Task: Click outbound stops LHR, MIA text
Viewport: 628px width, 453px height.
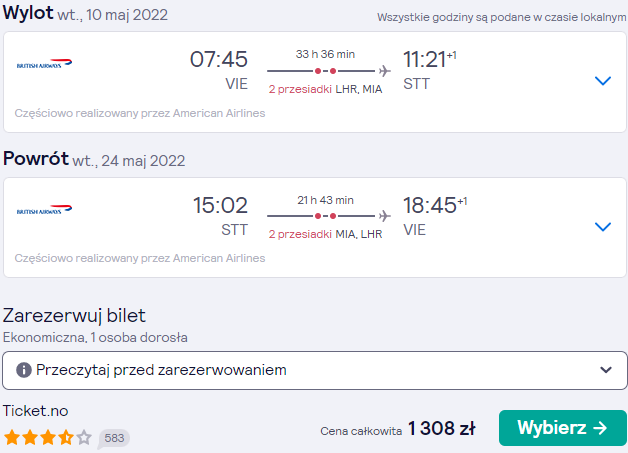Action: click(359, 89)
